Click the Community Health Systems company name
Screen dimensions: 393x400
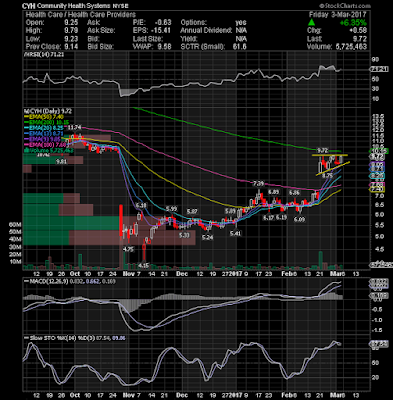click(x=75, y=6)
